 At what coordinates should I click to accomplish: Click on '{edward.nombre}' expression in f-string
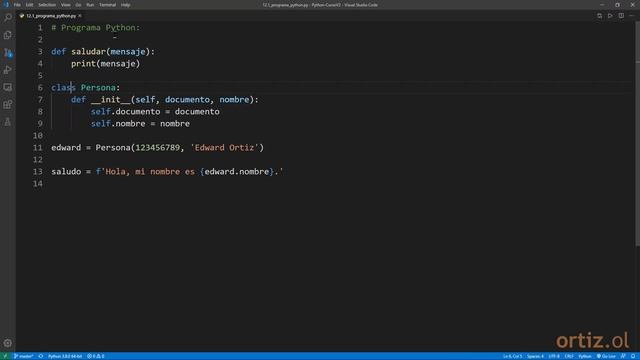tap(237, 172)
